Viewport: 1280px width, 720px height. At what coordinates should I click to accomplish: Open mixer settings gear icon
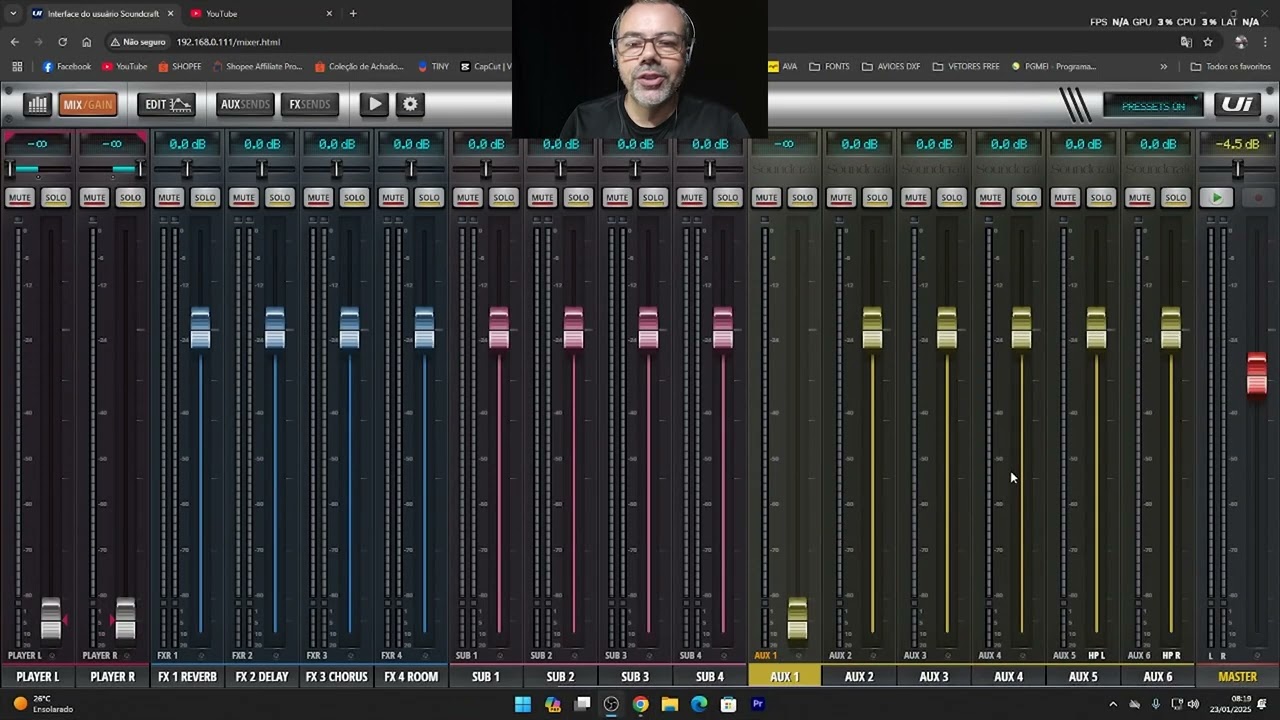point(410,104)
